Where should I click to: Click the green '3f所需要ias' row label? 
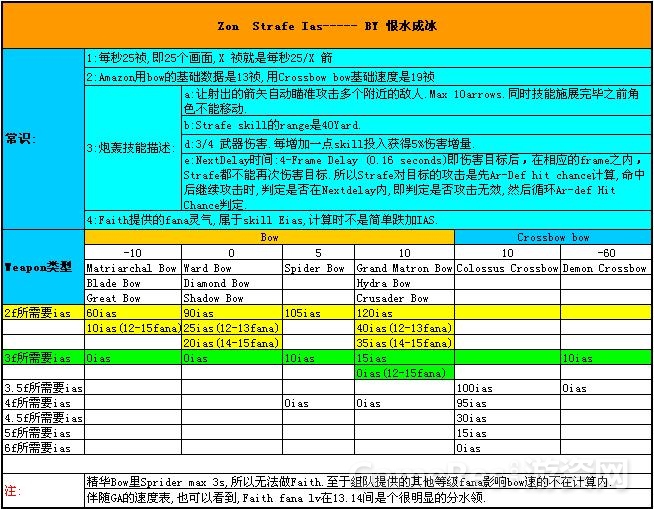coord(43,358)
